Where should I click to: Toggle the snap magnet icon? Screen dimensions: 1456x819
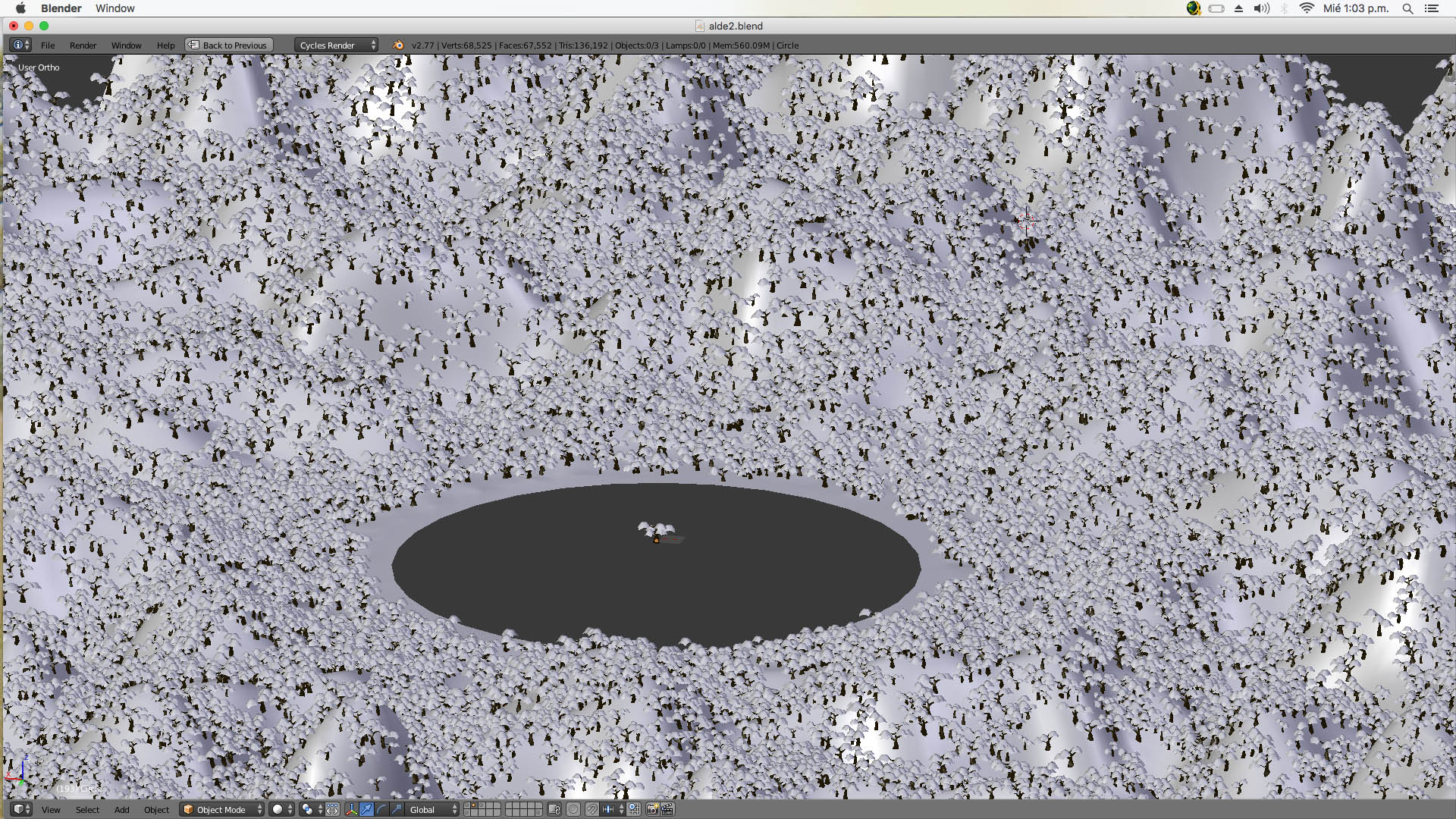coord(591,809)
